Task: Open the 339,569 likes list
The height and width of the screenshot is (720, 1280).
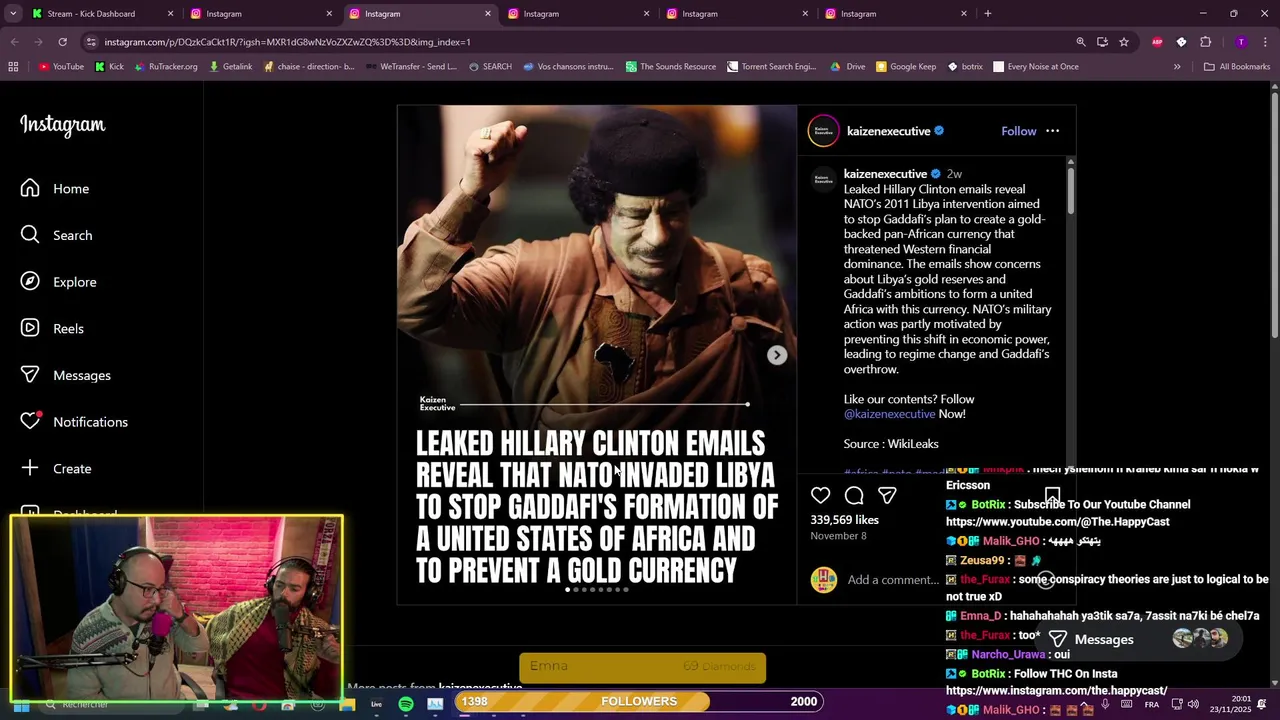Action: 844,520
